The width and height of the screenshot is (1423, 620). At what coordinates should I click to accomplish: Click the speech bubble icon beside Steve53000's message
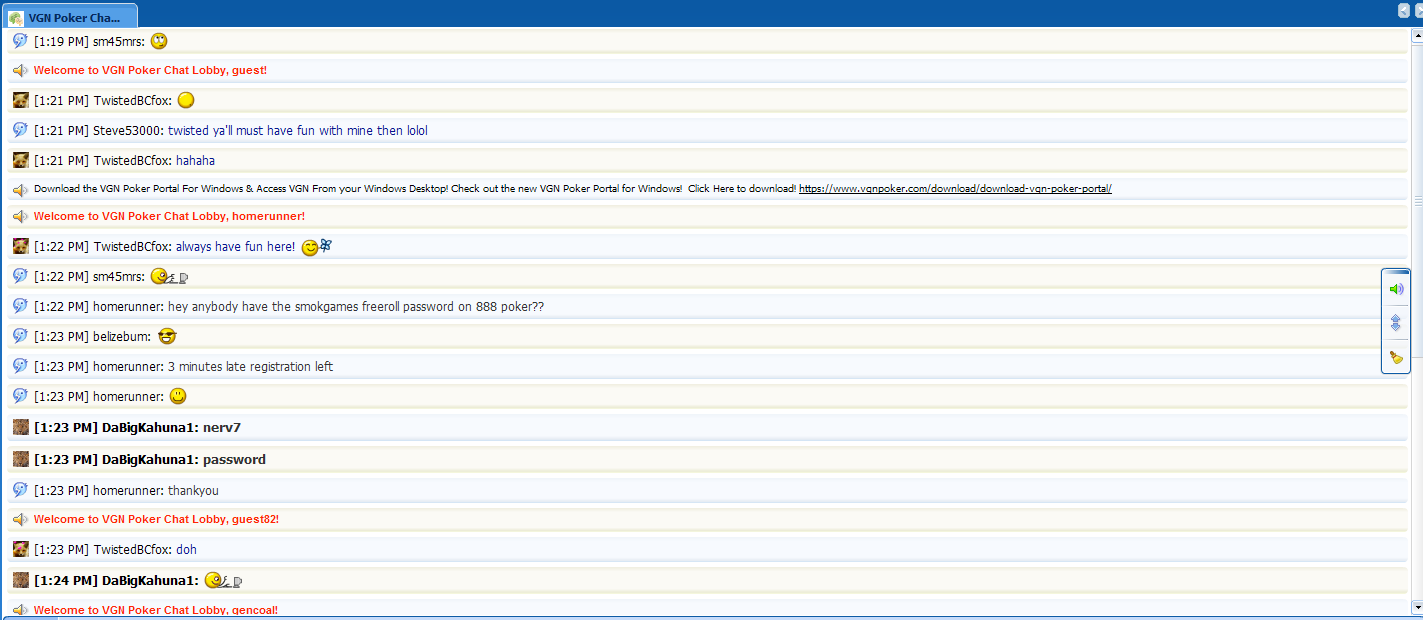[20, 130]
